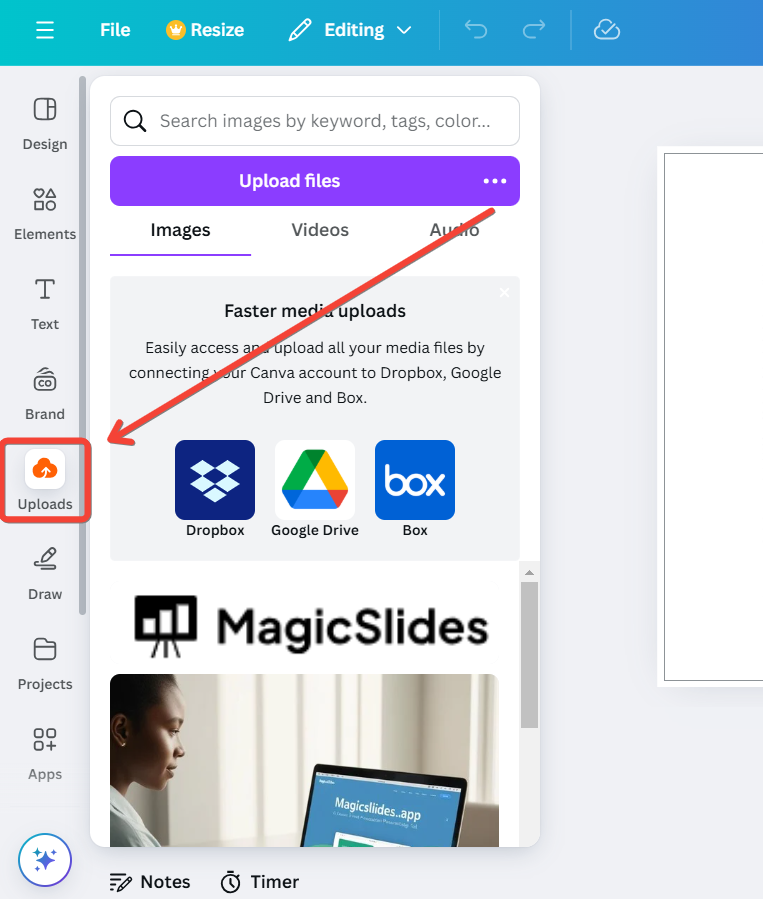Click the Resize button with crown
The image size is (763, 899).
coord(205,30)
